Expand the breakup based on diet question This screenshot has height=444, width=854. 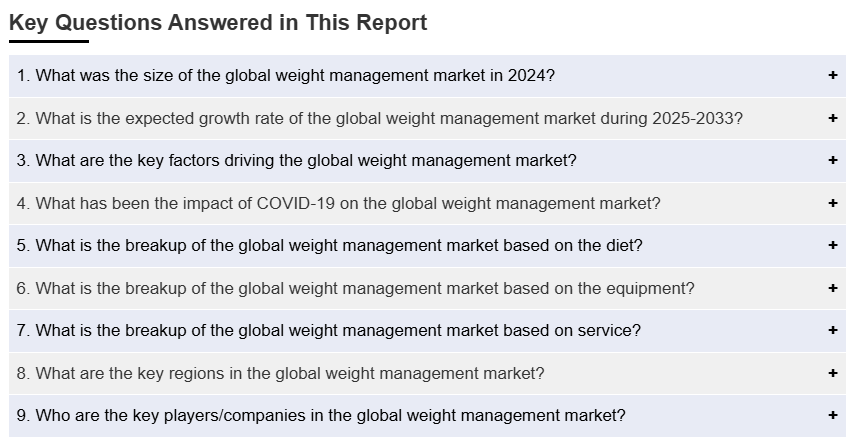point(330,245)
